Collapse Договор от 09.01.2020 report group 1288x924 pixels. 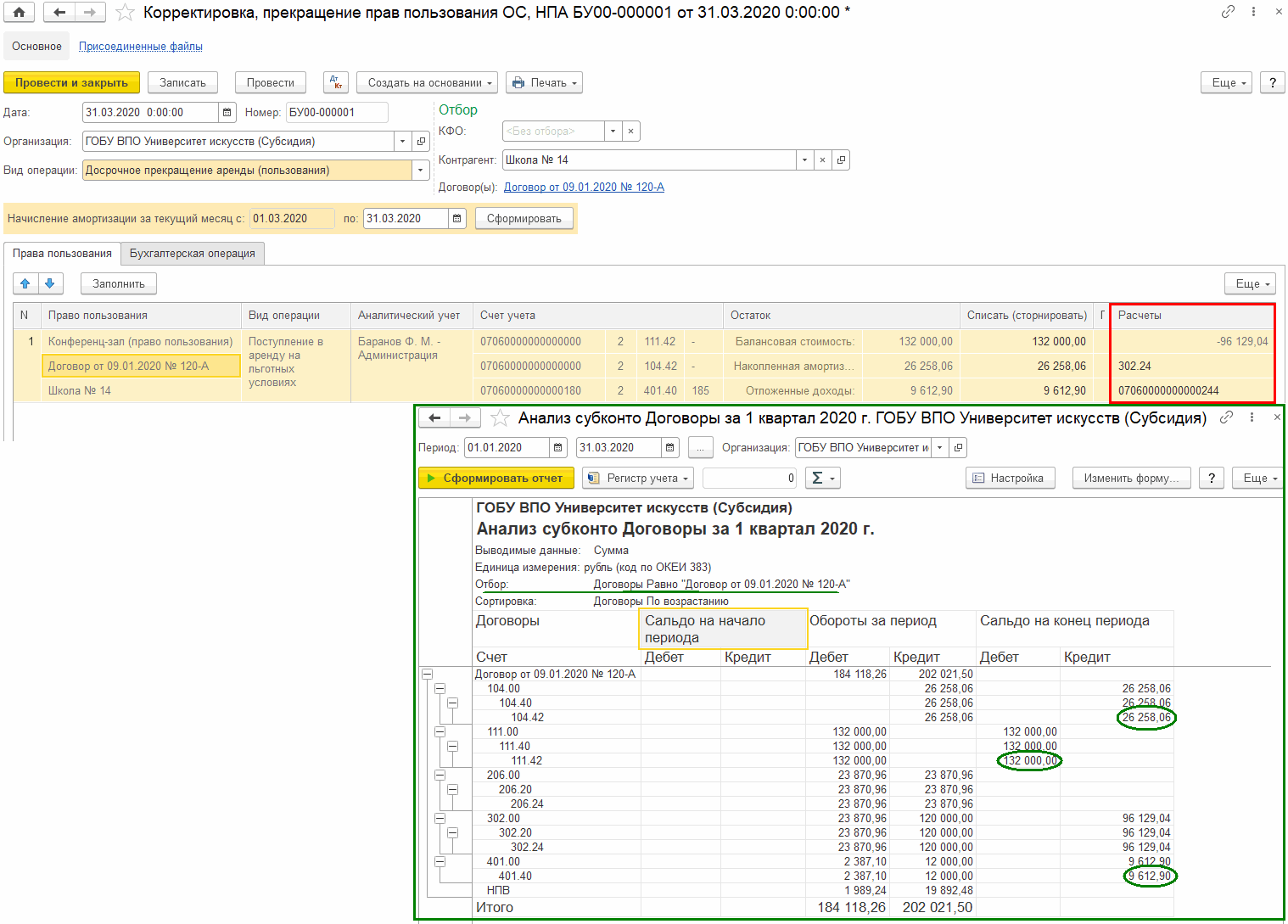click(427, 674)
